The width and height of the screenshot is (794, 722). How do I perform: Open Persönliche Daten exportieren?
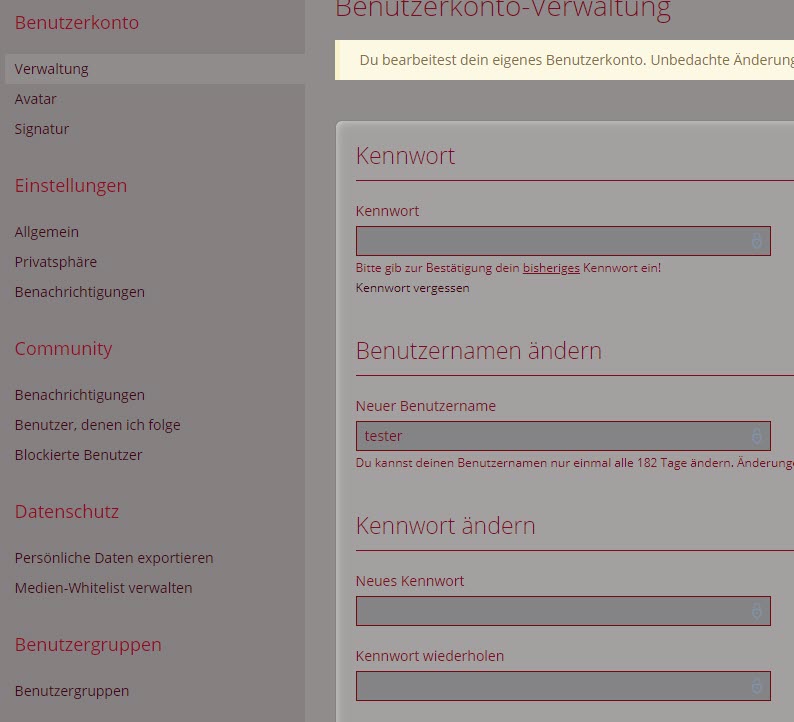pos(114,558)
